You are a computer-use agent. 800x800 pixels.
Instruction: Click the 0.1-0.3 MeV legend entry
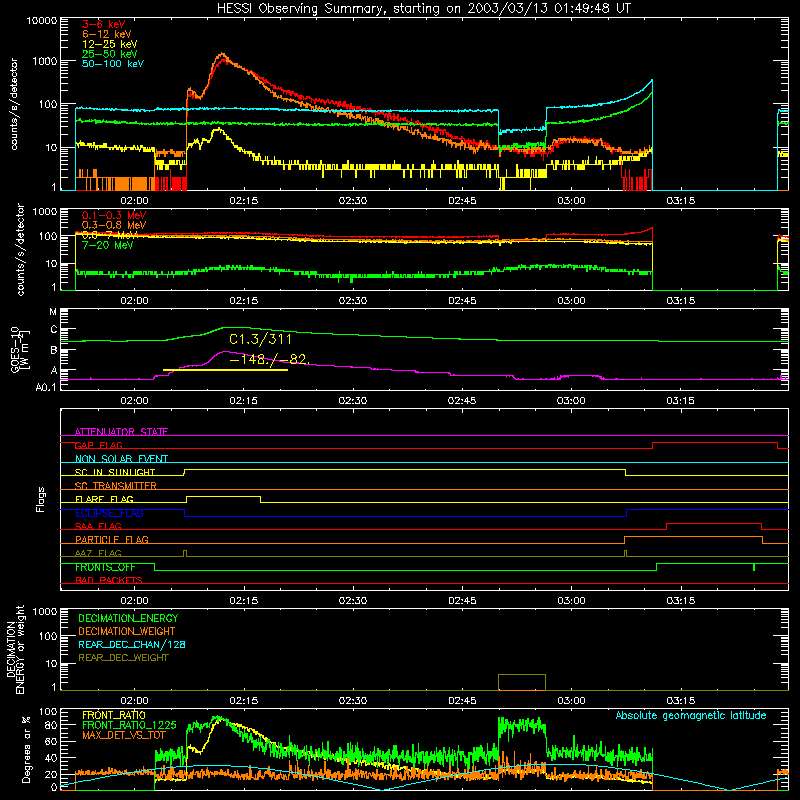(114, 216)
